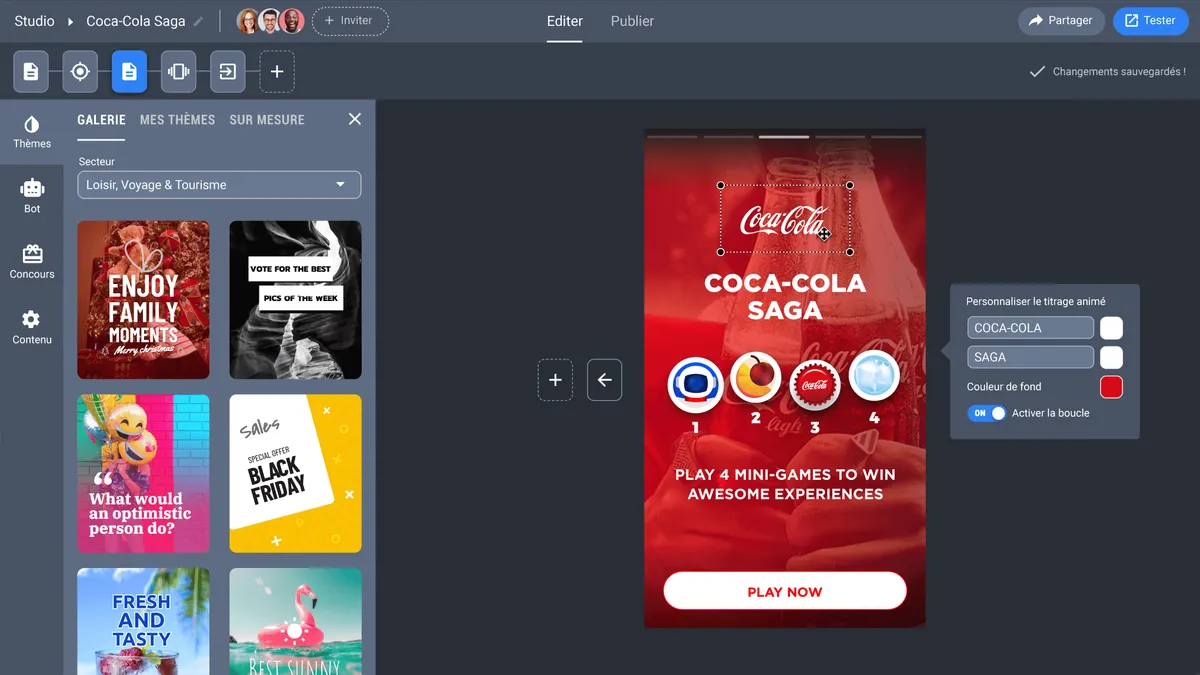Toggle Activer la boucle switch
This screenshot has height=675, width=1200.
click(986, 413)
